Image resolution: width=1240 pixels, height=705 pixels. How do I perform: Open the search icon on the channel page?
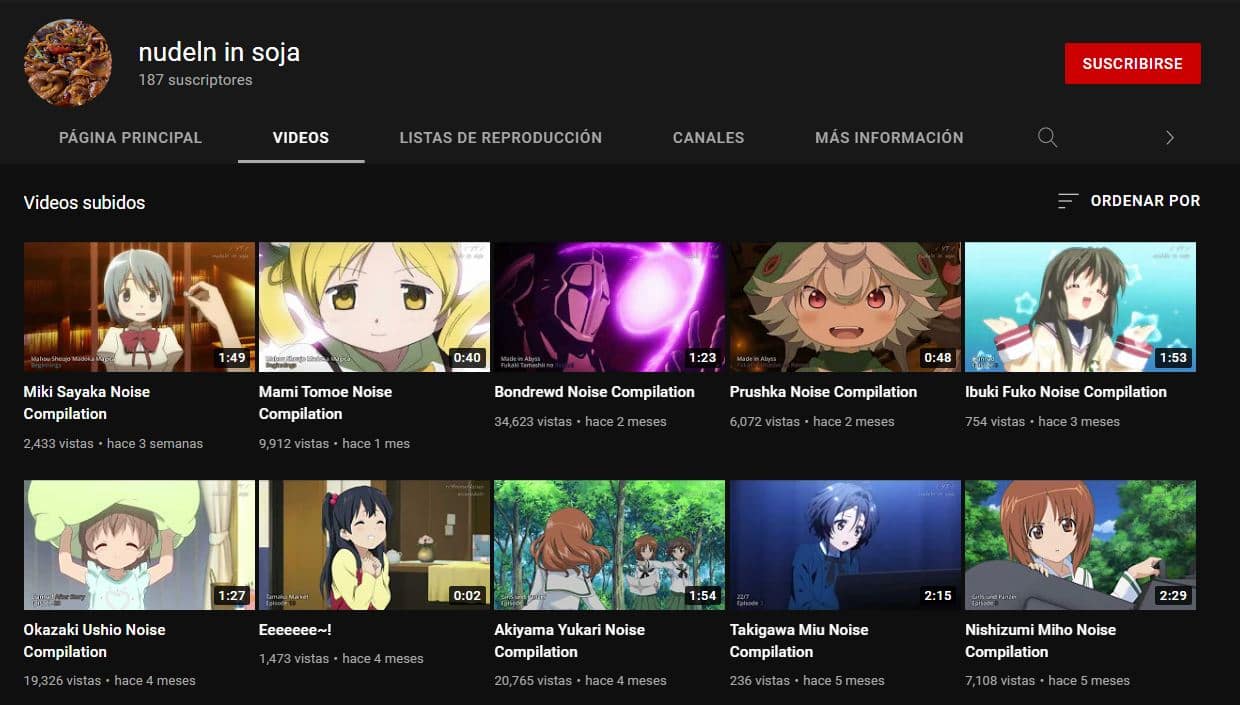(1047, 137)
